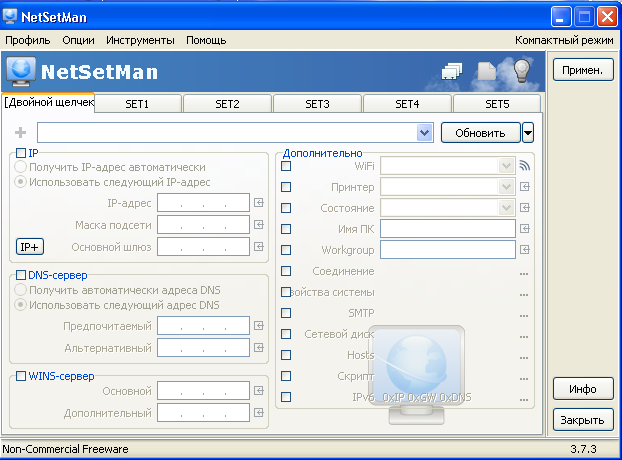Click the light bulb icon in header
622x460 pixels.
[522, 71]
